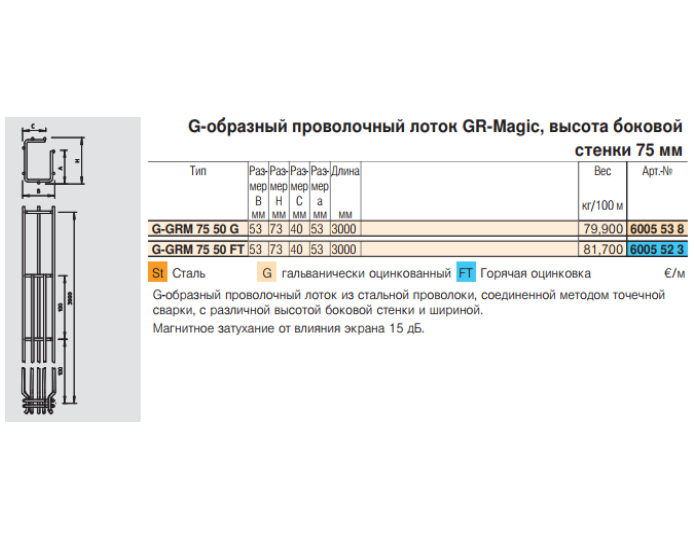
Task: Click the orange St steel badge
Action: [157, 273]
